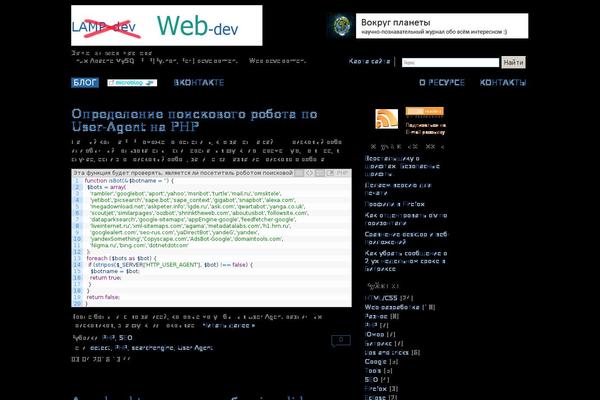Click the orange RSS feed icon

click(x=386, y=119)
